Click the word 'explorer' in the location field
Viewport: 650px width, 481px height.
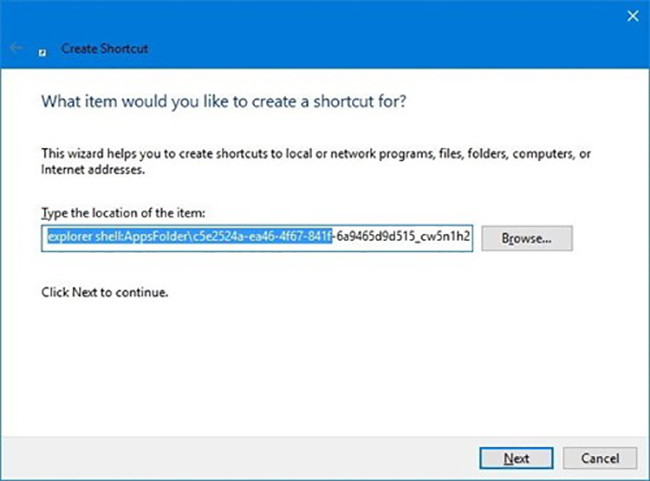[x=67, y=238]
